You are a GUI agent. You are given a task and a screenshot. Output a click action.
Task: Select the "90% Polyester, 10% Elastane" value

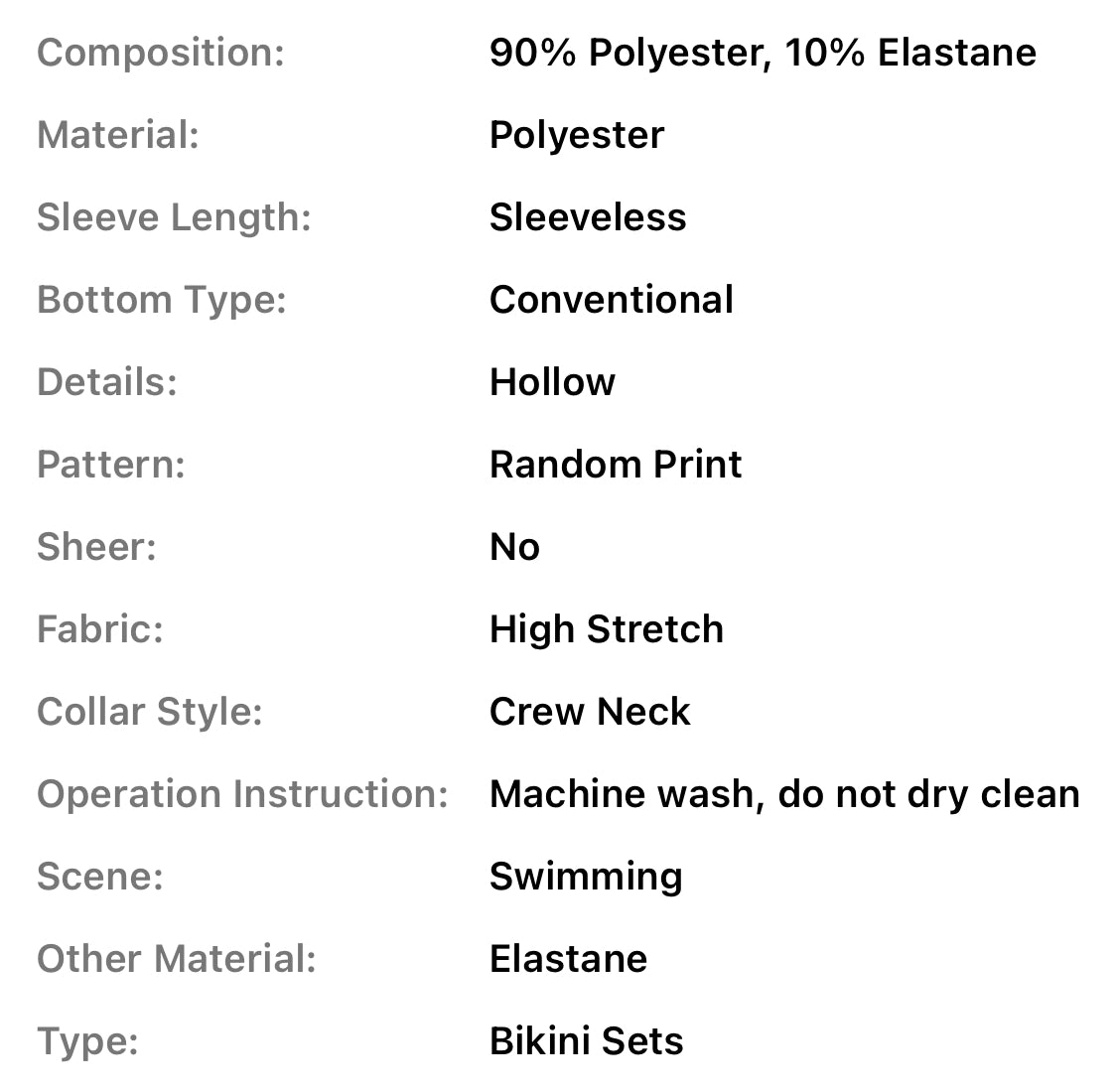tap(763, 53)
